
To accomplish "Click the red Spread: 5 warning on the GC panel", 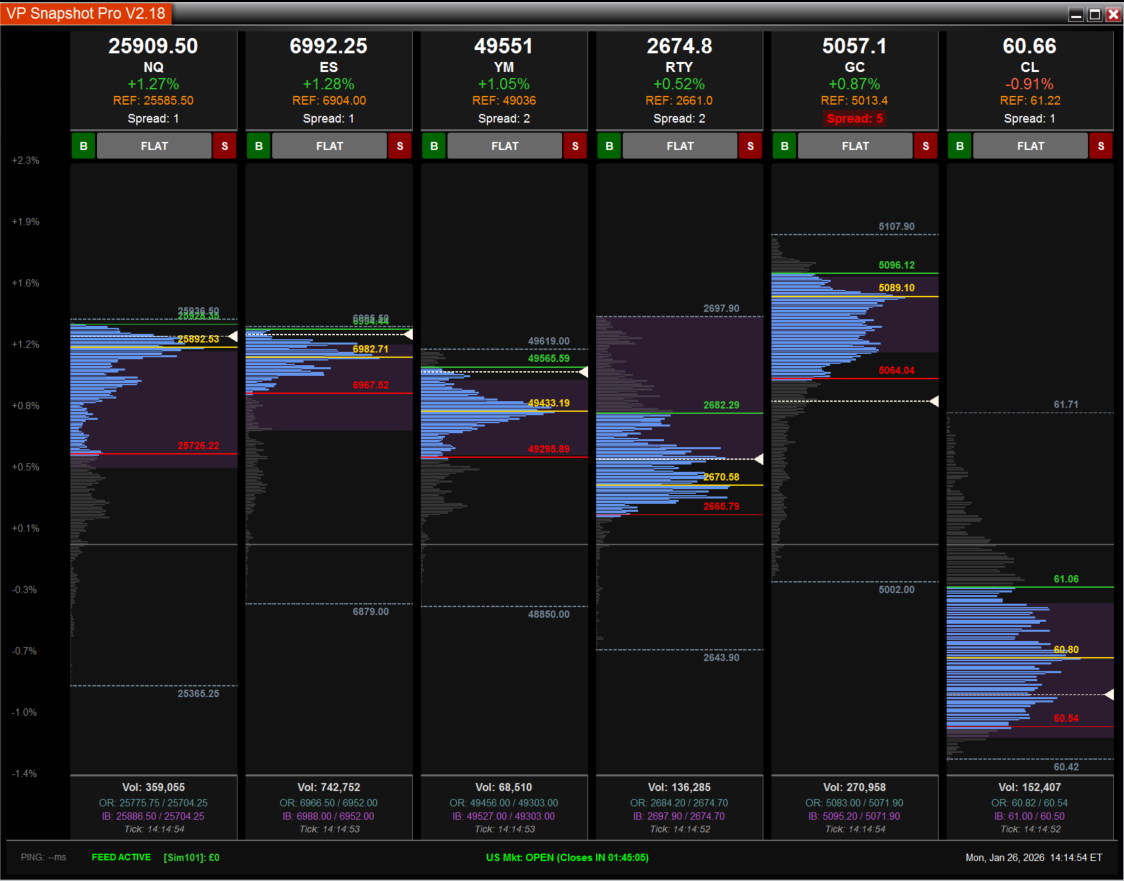I will pos(854,118).
